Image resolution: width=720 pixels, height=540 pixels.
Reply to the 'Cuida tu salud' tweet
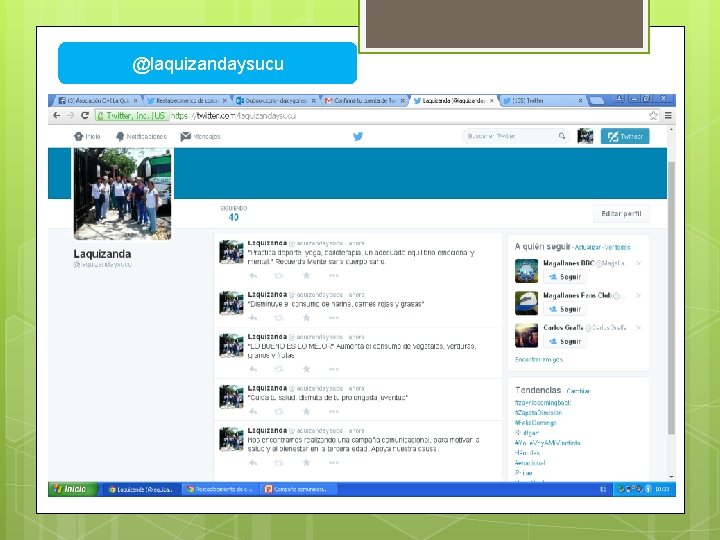tap(253, 411)
